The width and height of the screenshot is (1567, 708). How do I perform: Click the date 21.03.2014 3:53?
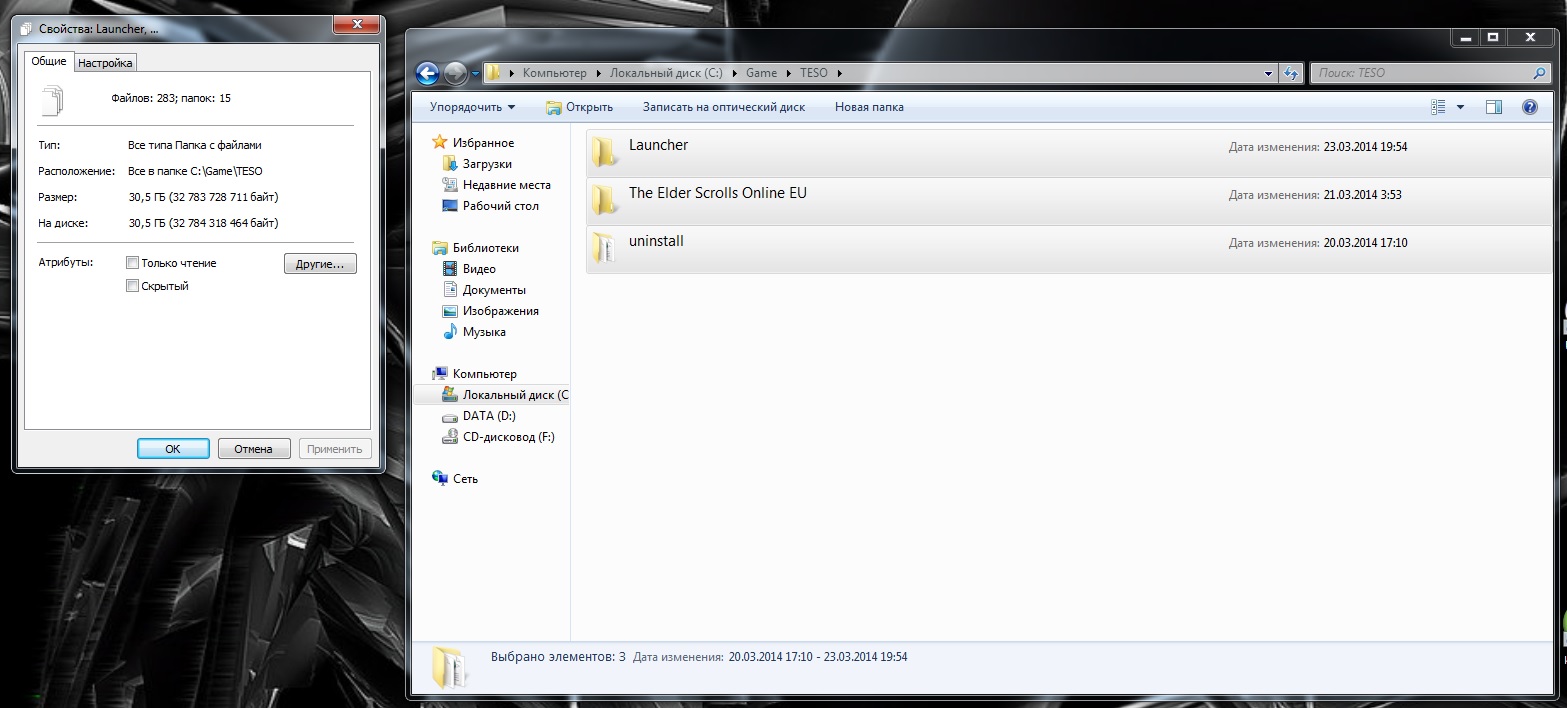1362,195
